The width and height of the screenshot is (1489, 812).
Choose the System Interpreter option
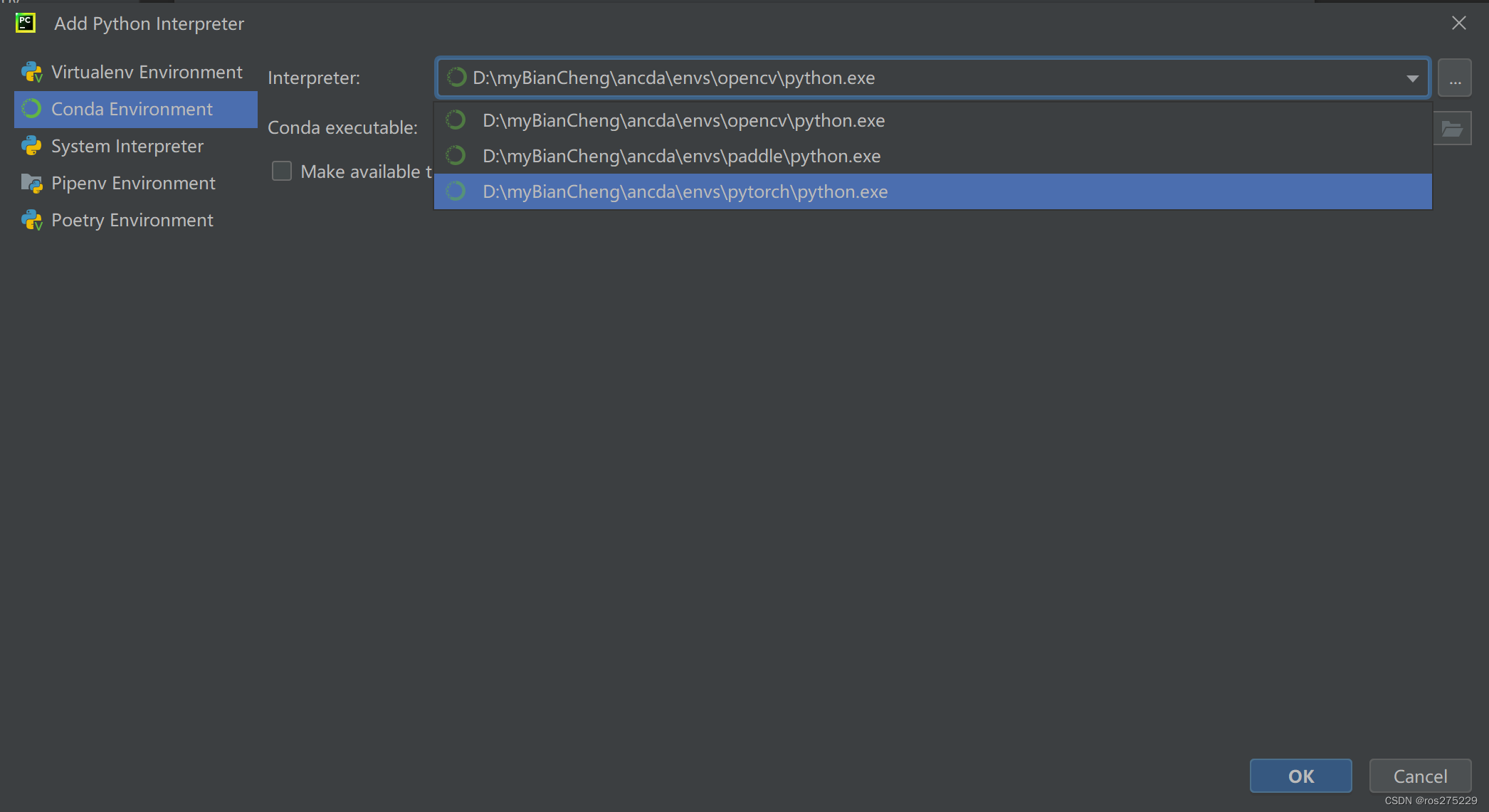coord(127,146)
